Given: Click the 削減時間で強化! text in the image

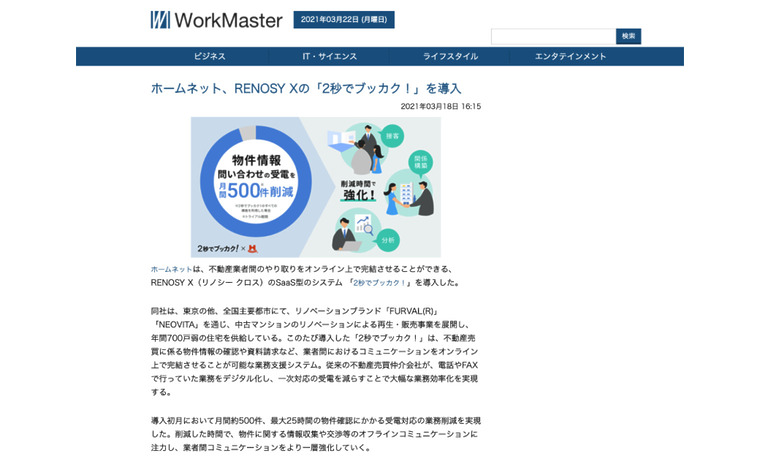Looking at the screenshot, I should click(355, 190).
